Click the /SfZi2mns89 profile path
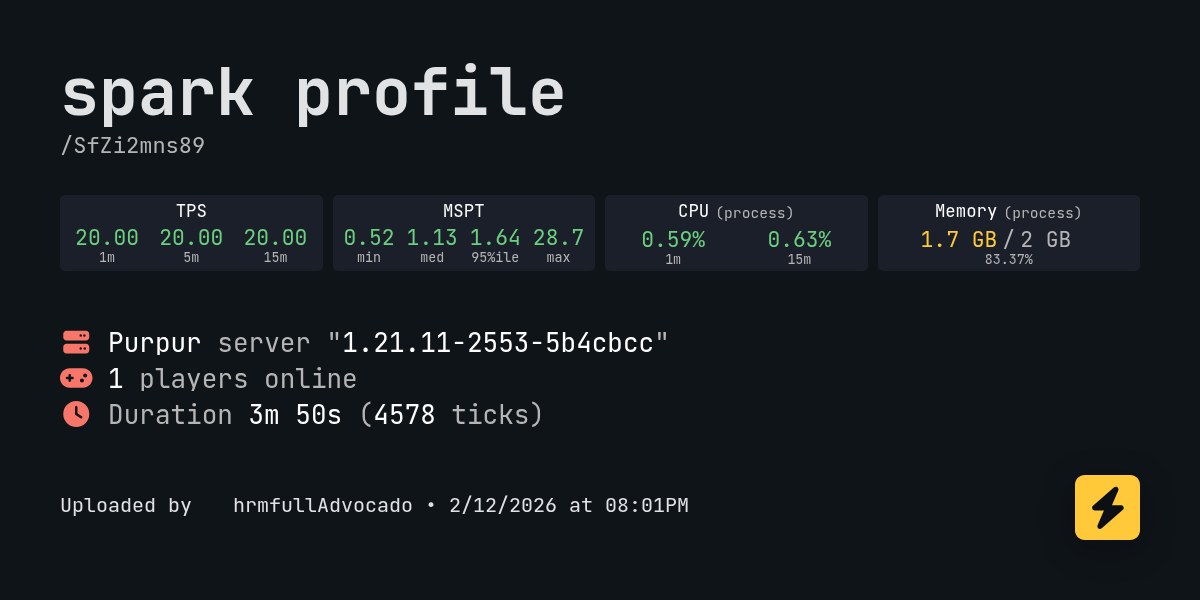The width and height of the screenshot is (1200, 600). point(133,146)
